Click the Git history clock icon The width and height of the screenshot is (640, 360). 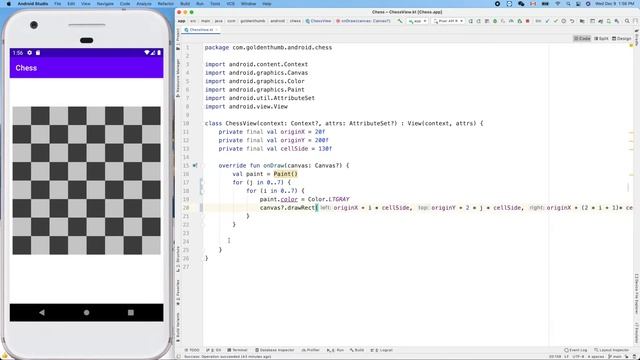[563, 21]
